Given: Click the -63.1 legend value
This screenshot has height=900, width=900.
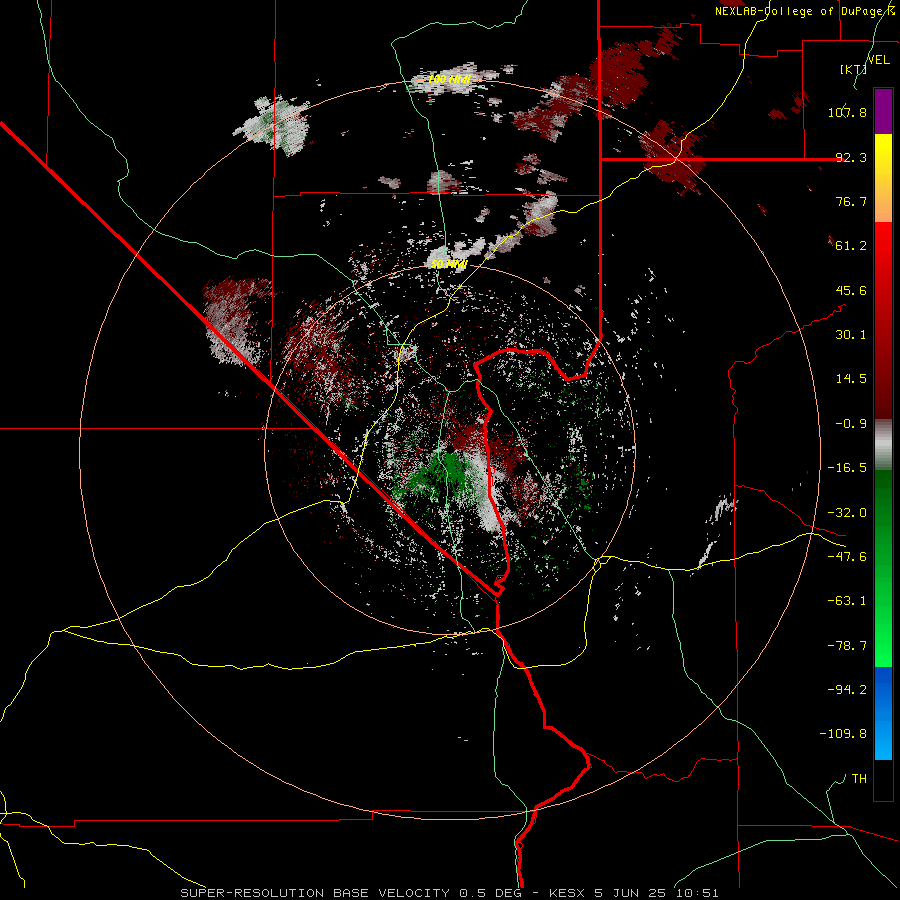Looking at the screenshot, I should 847,601.
